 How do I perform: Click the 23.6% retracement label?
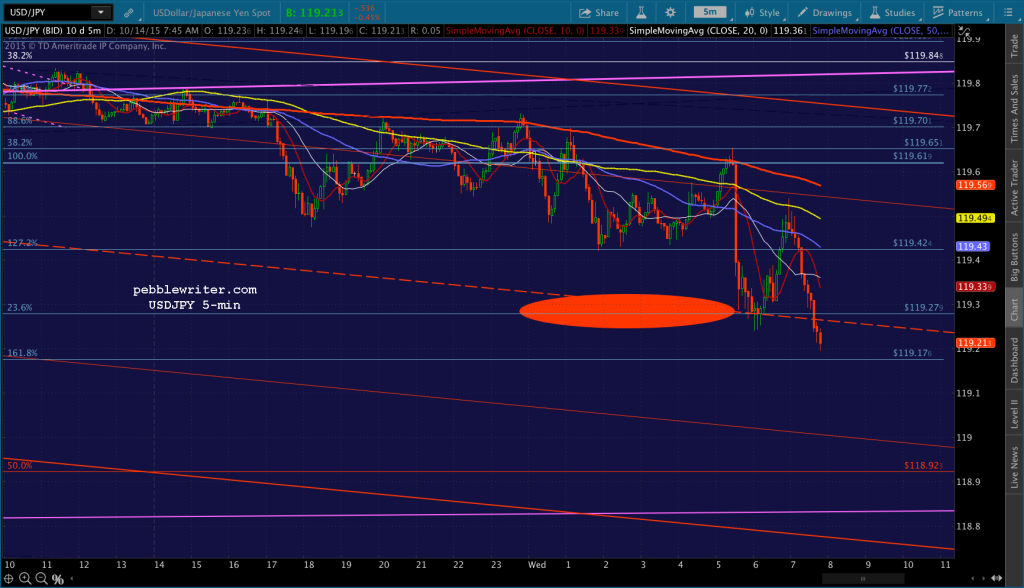[20, 308]
